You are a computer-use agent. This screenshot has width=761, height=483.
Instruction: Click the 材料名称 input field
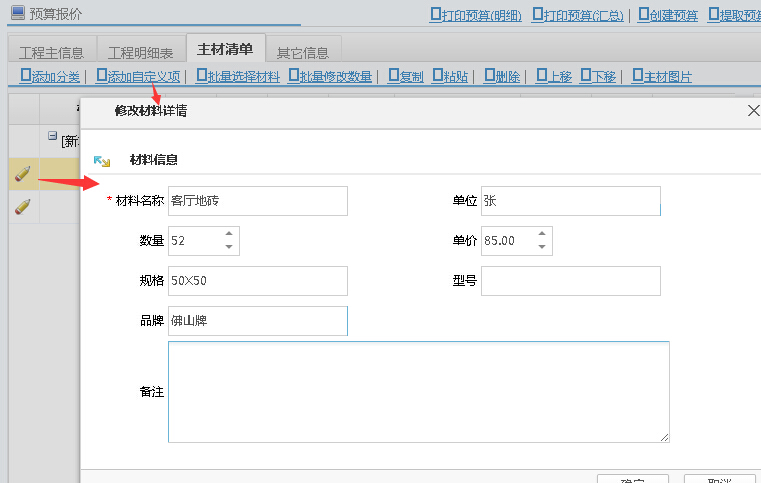pyautogui.click(x=258, y=201)
